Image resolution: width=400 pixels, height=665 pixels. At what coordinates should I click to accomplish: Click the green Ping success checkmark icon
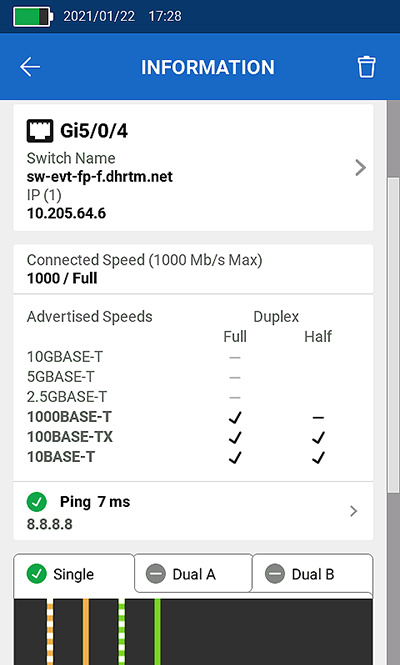[37, 502]
